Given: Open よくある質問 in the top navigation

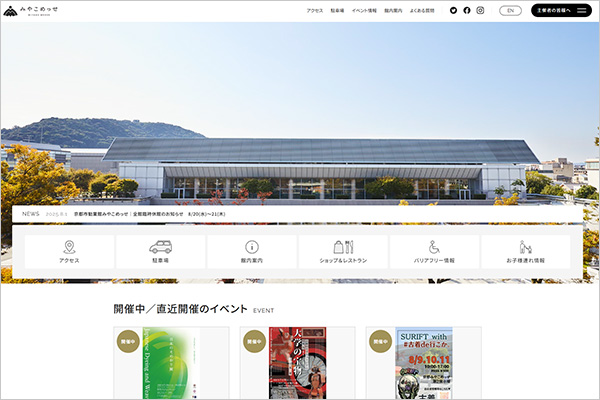Looking at the screenshot, I should coord(422,11).
